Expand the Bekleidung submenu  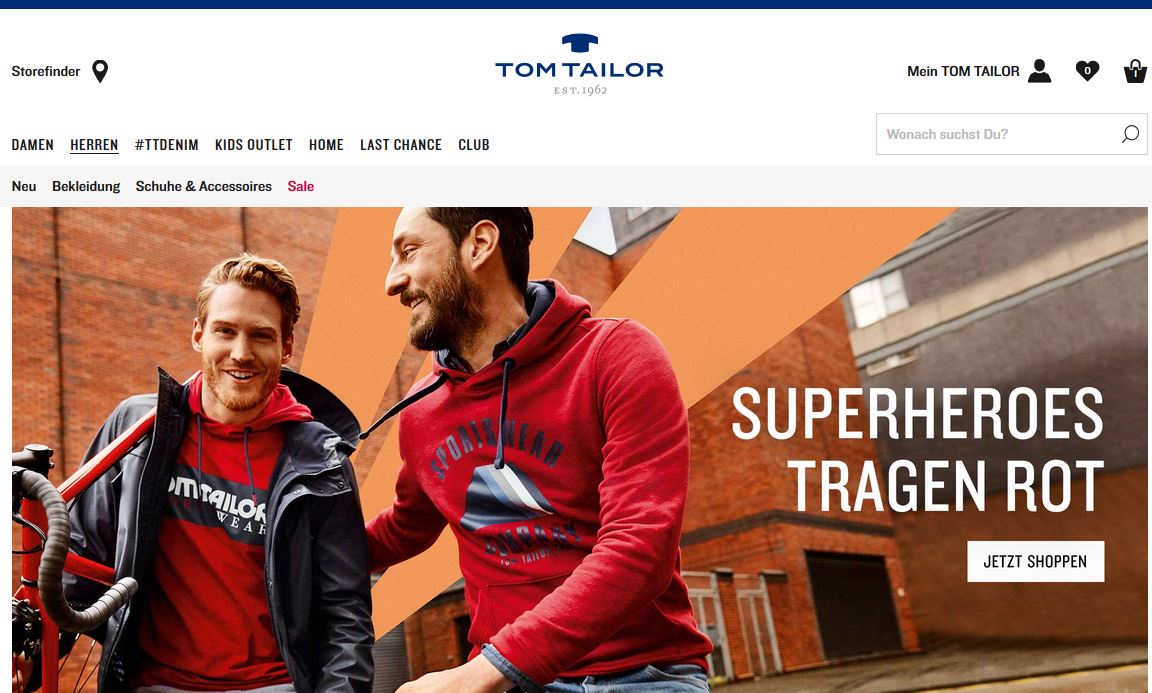coord(86,186)
